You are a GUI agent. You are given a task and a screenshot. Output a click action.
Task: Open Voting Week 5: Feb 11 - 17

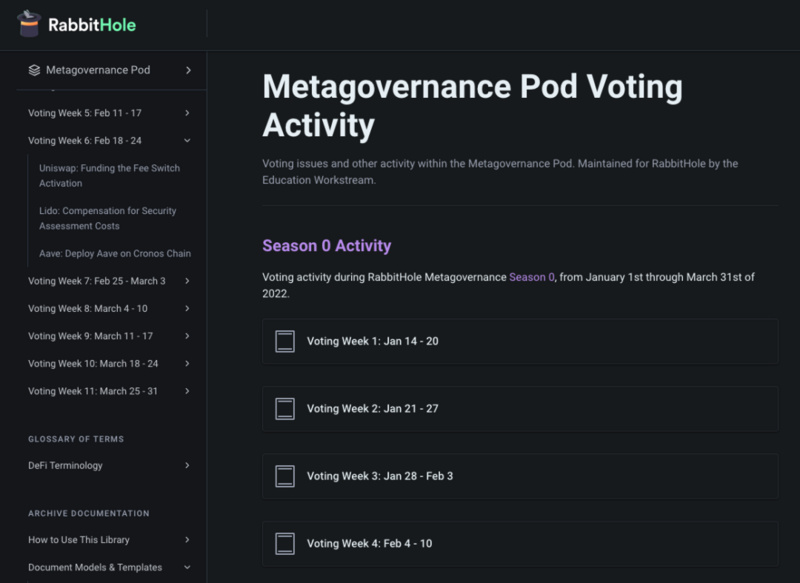click(x=85, y=113)
